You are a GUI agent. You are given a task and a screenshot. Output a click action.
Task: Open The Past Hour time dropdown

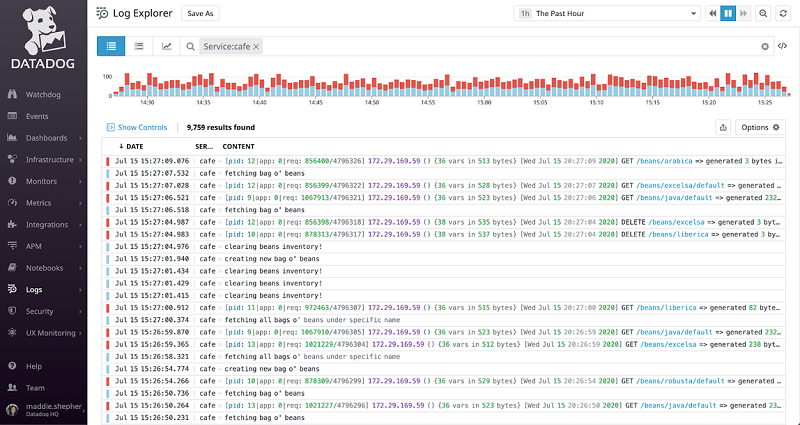[607, 14]
